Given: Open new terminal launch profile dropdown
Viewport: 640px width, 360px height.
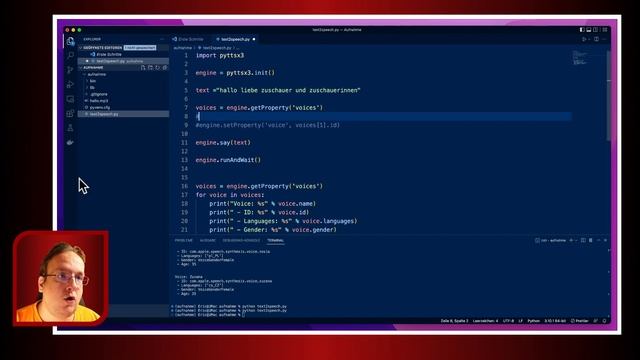Looking at the screenshot, I should pyautogui.click(x=576, y=240).
